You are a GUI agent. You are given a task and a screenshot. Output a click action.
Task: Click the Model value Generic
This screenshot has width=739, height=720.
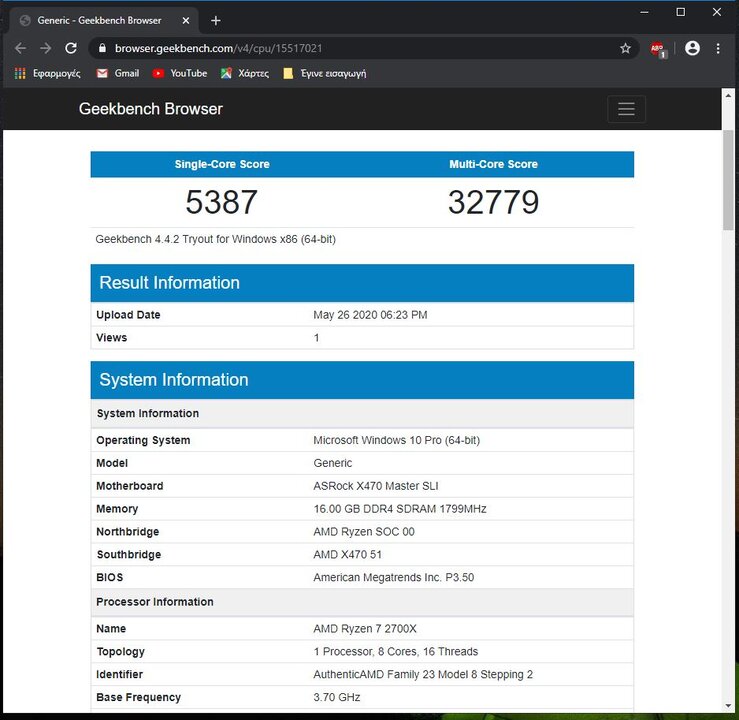click(x=333, y=463)
